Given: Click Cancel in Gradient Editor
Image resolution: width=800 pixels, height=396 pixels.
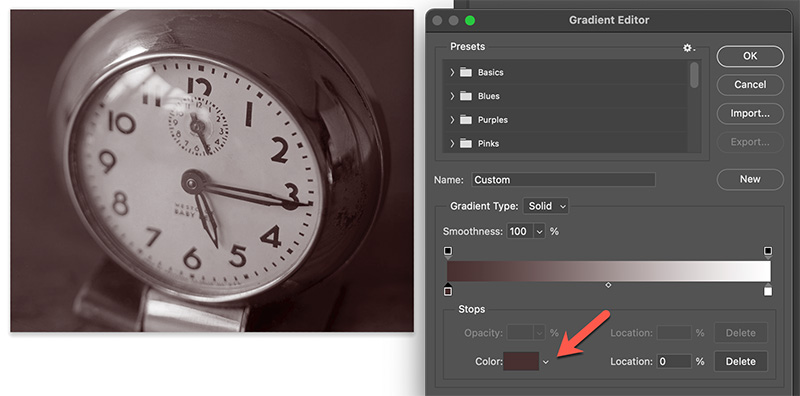Looking at the screenshot, I should (750, 85).
